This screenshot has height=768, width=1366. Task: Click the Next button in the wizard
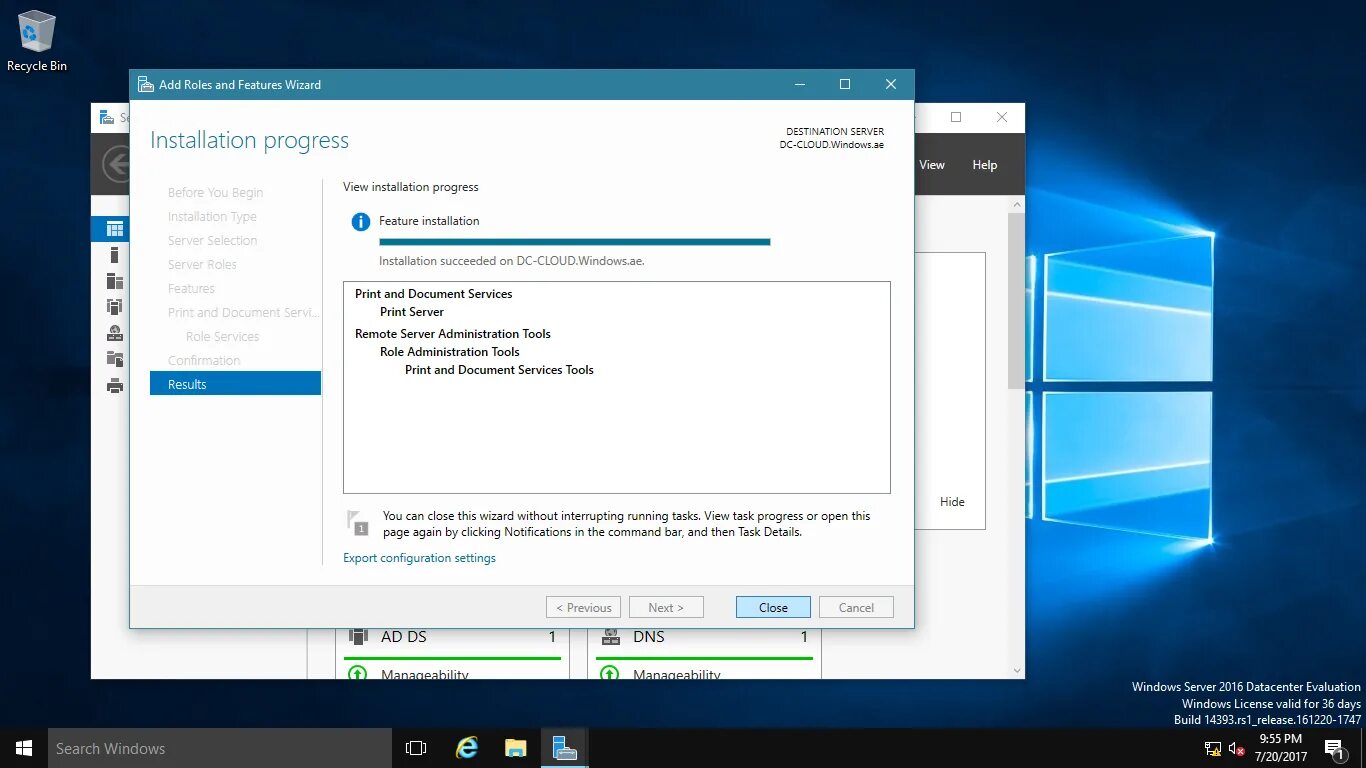666,607
